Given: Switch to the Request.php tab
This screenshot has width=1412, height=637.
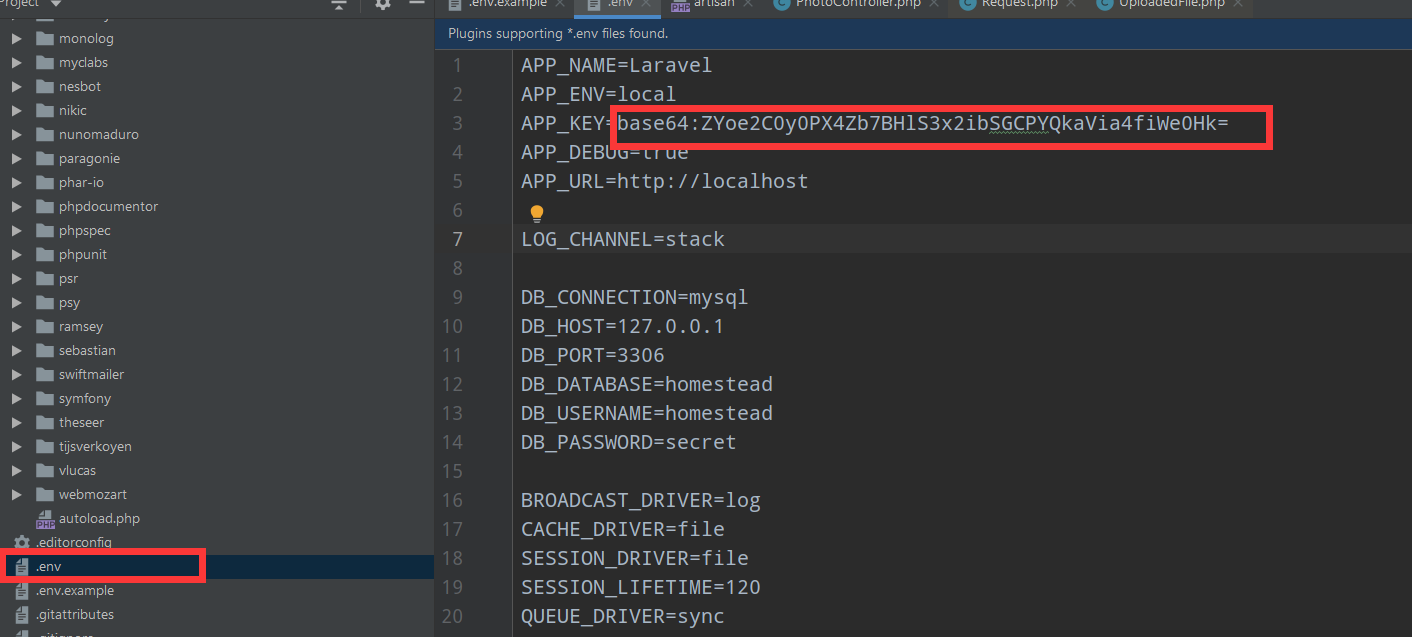Looking at the screenshot, I should pos(1020,4).
